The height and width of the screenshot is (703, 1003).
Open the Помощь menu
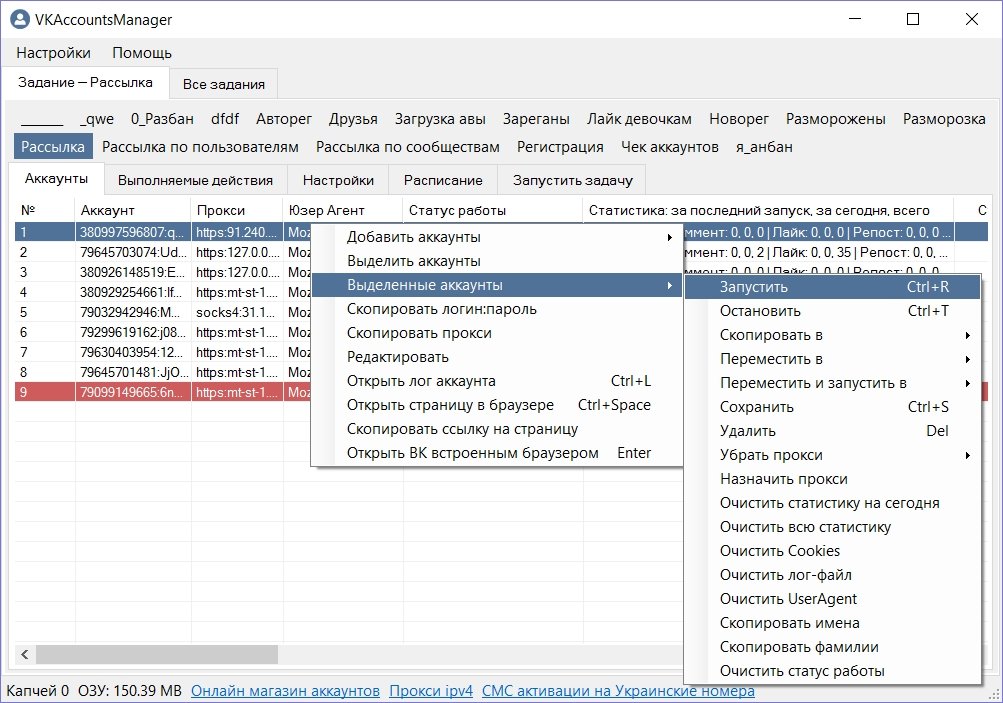pyautogui.click(x=142, y=53)
